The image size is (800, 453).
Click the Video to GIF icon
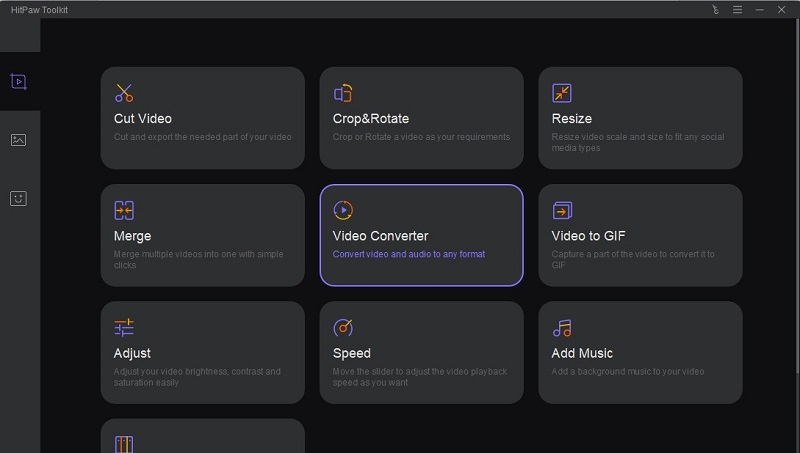pos(562,210)
